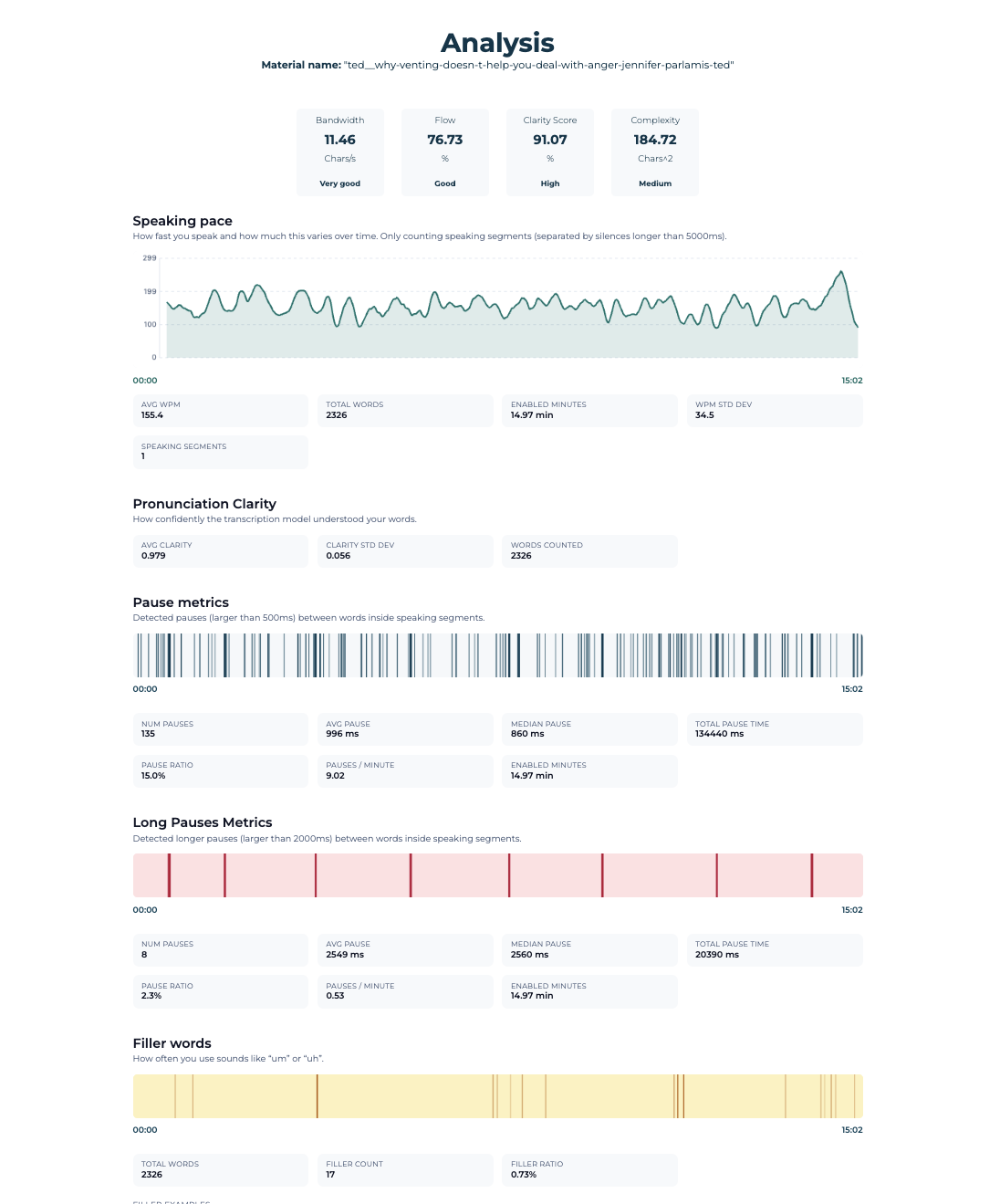Click the Total Pause Time 134440 ms box
1000x1204 pixels.
[774, 729]
